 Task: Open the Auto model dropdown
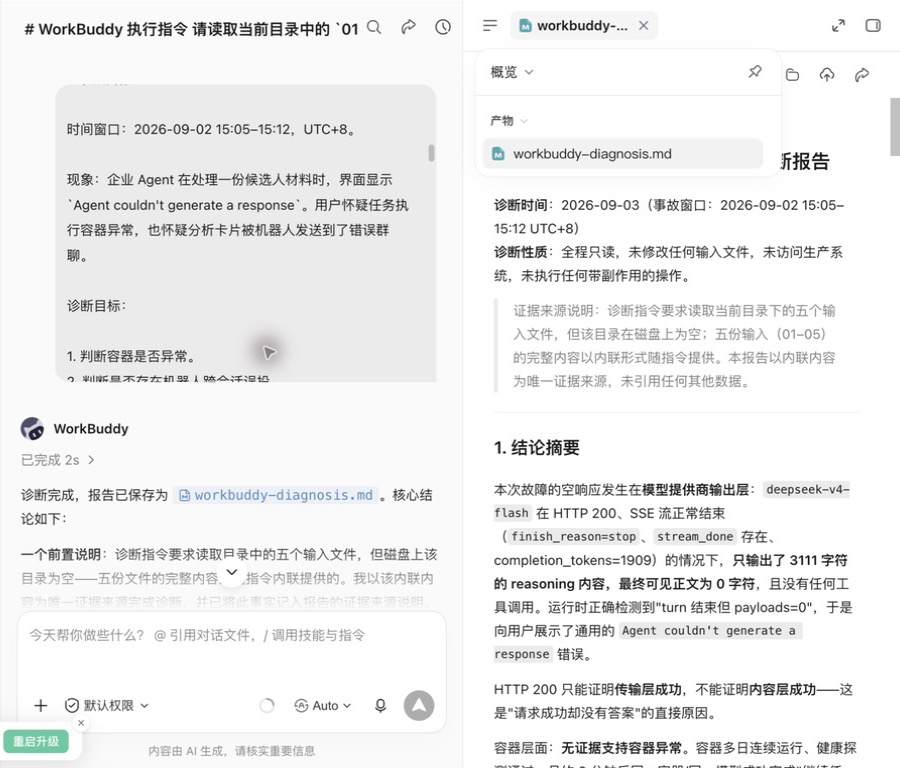coord(323,705)
